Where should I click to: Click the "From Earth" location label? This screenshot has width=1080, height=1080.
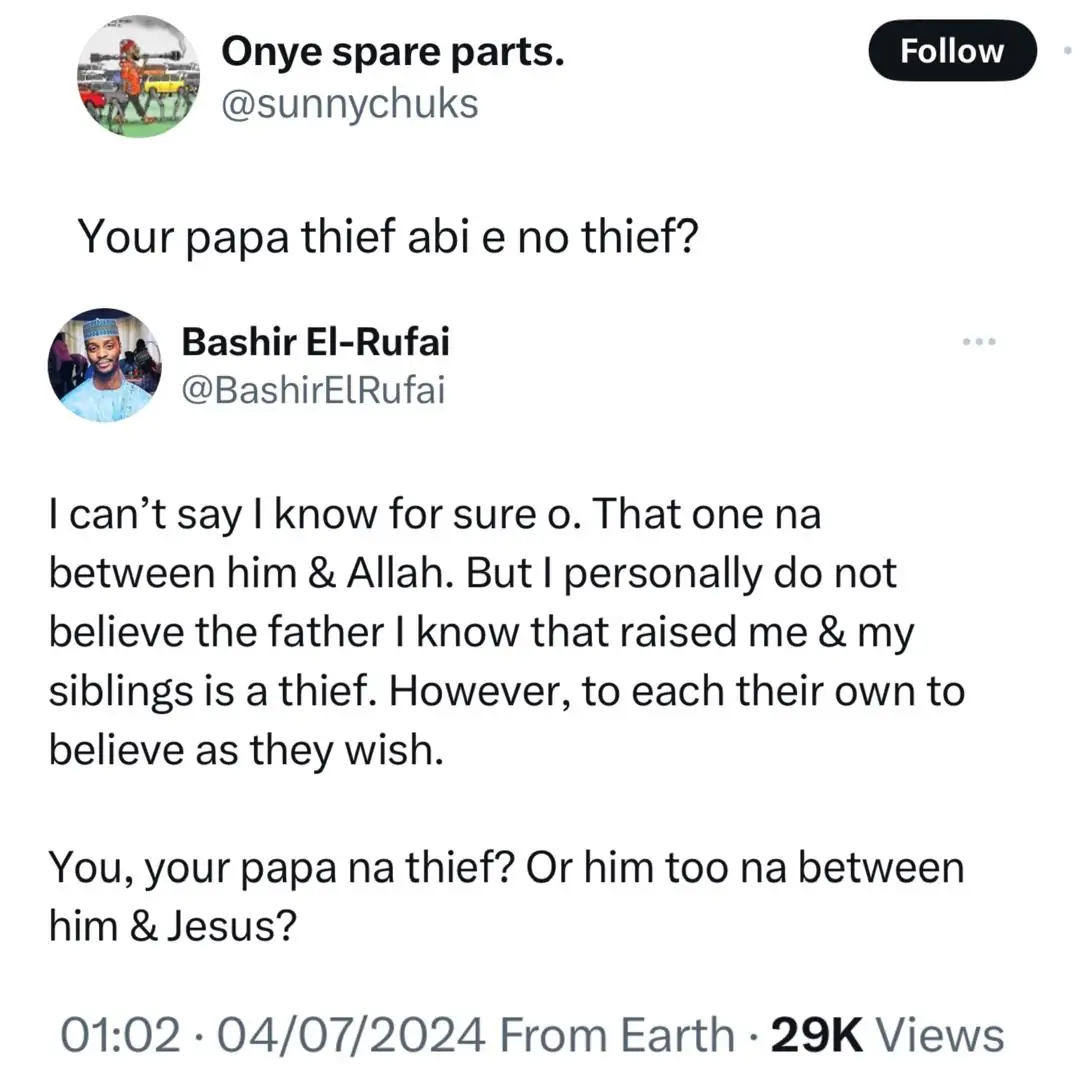point(617,1034)
